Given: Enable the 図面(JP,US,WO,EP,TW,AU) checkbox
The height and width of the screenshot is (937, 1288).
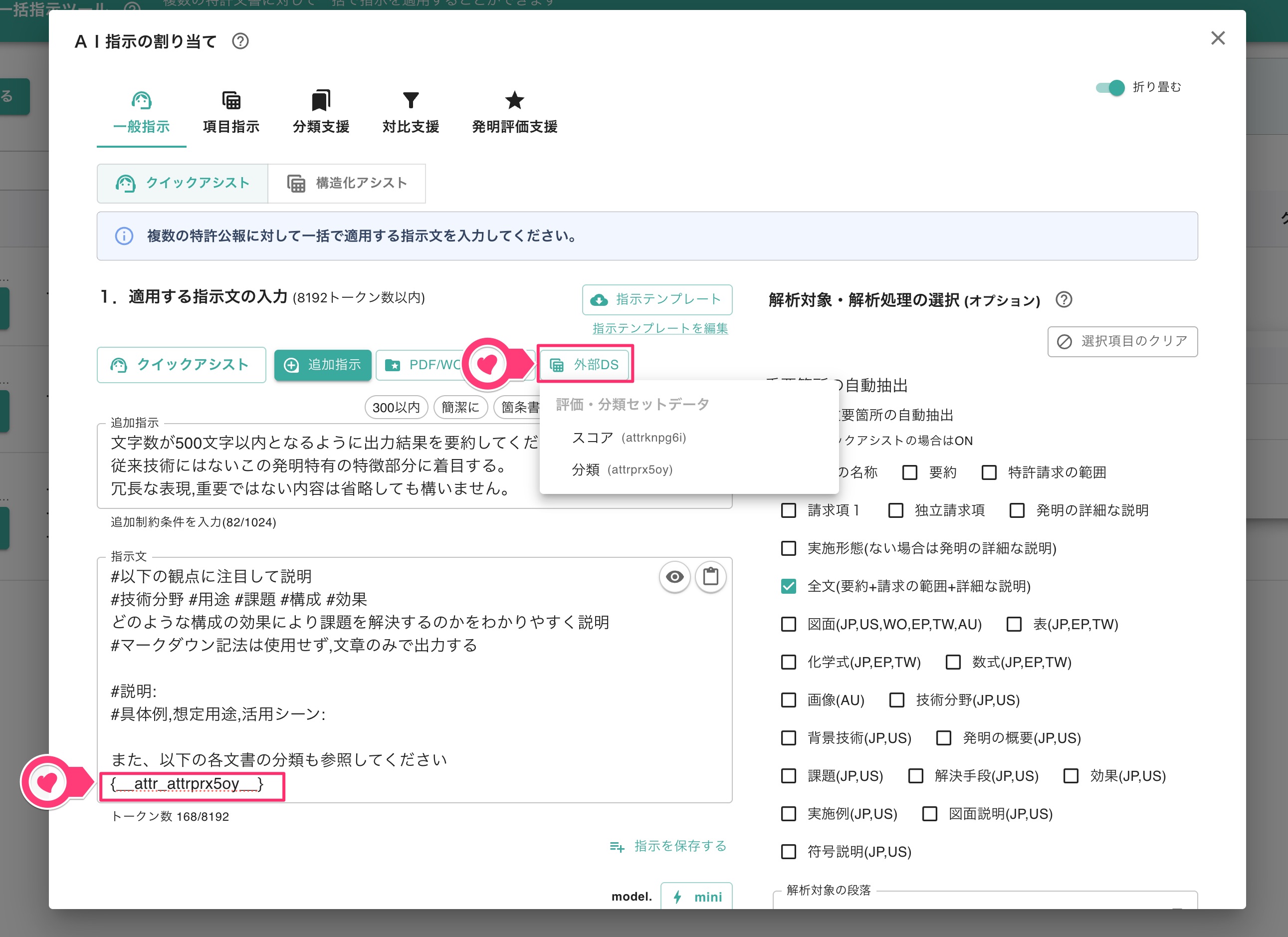Looking at the screenshot, I should click(x=788, y=624).
